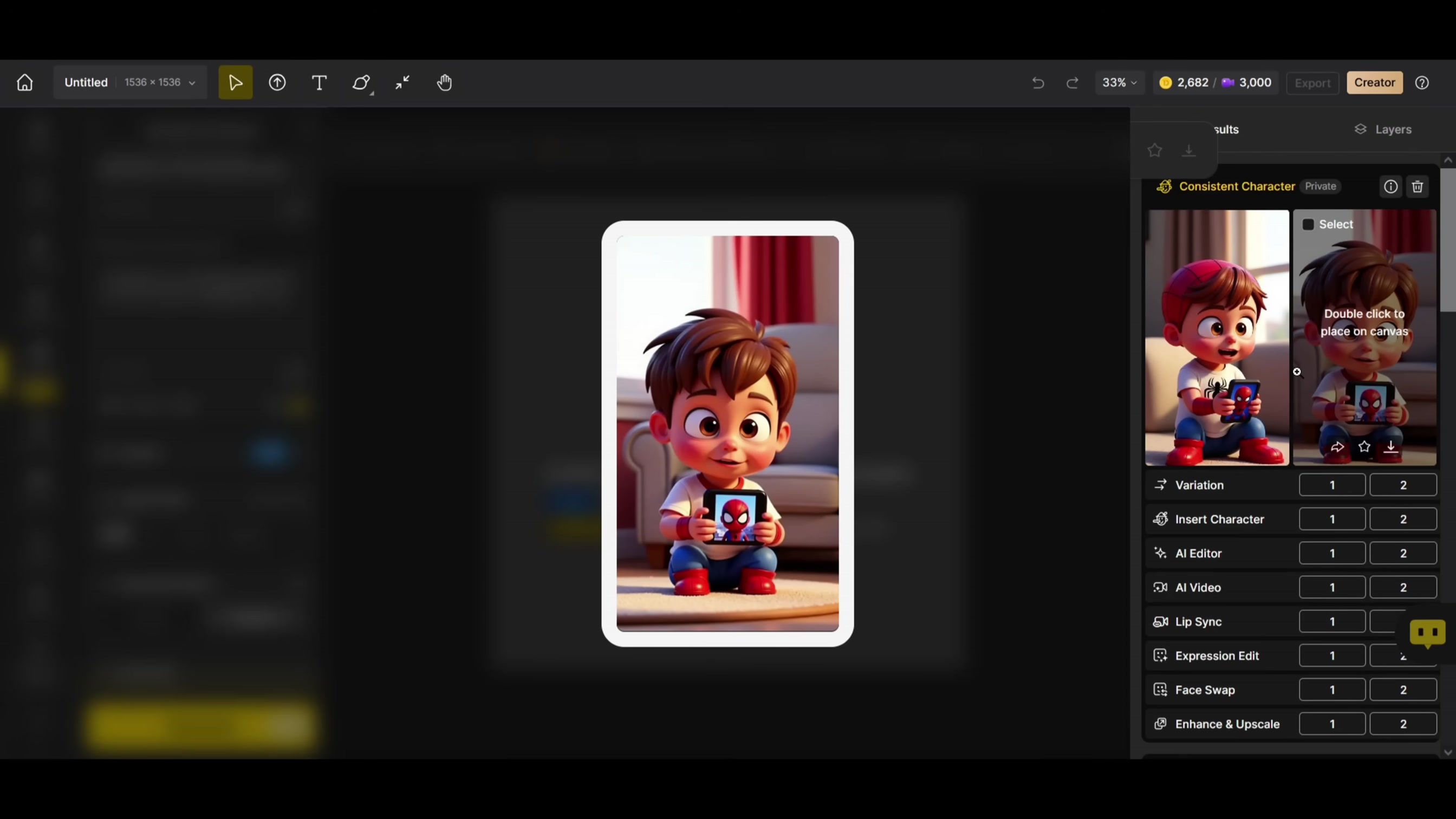Open the 33% zoom dropdown

[x=1119, y=82]
